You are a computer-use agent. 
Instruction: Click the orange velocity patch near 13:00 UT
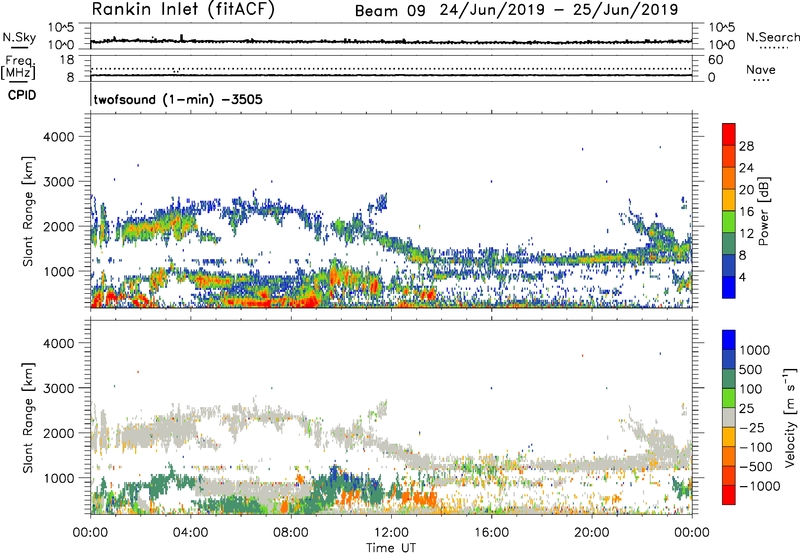[x=419, y=497]
